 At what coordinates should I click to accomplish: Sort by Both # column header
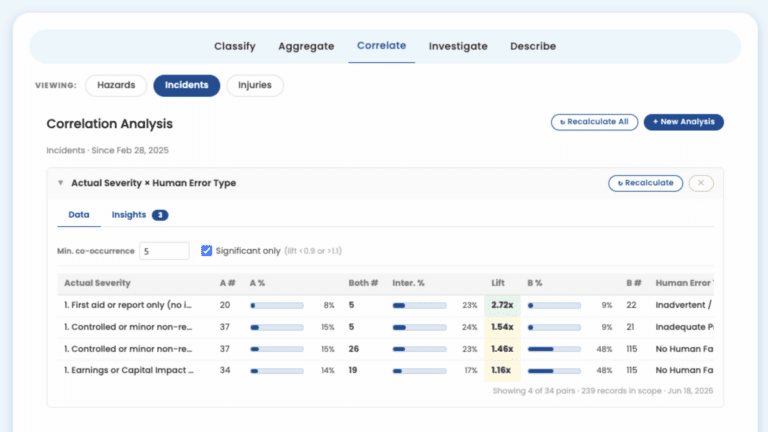point(363,283)
